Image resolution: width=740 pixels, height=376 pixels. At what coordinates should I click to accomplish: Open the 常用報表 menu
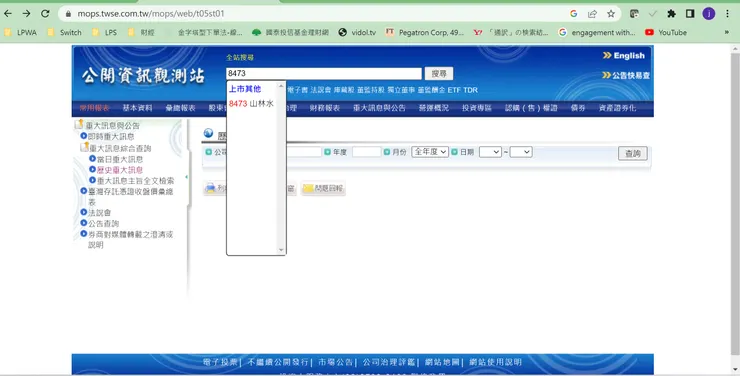coord(94,108)
